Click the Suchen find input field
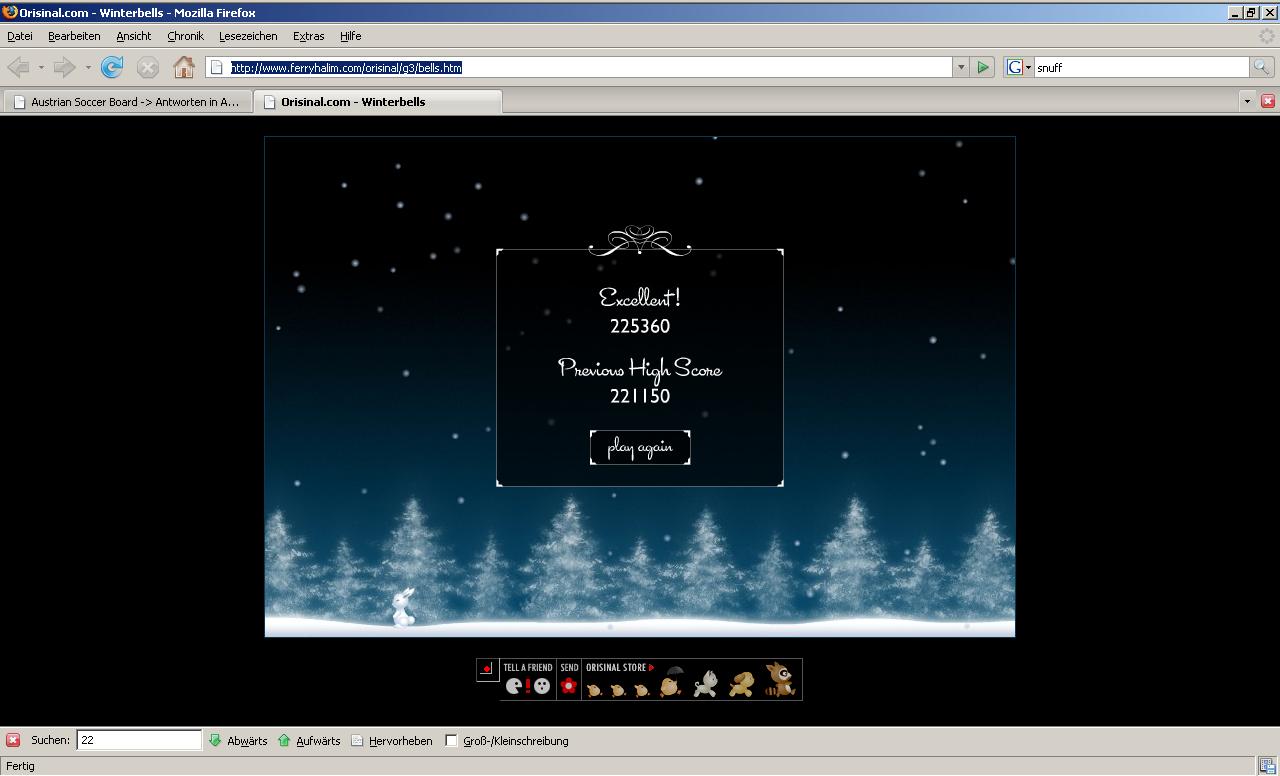 139,740
